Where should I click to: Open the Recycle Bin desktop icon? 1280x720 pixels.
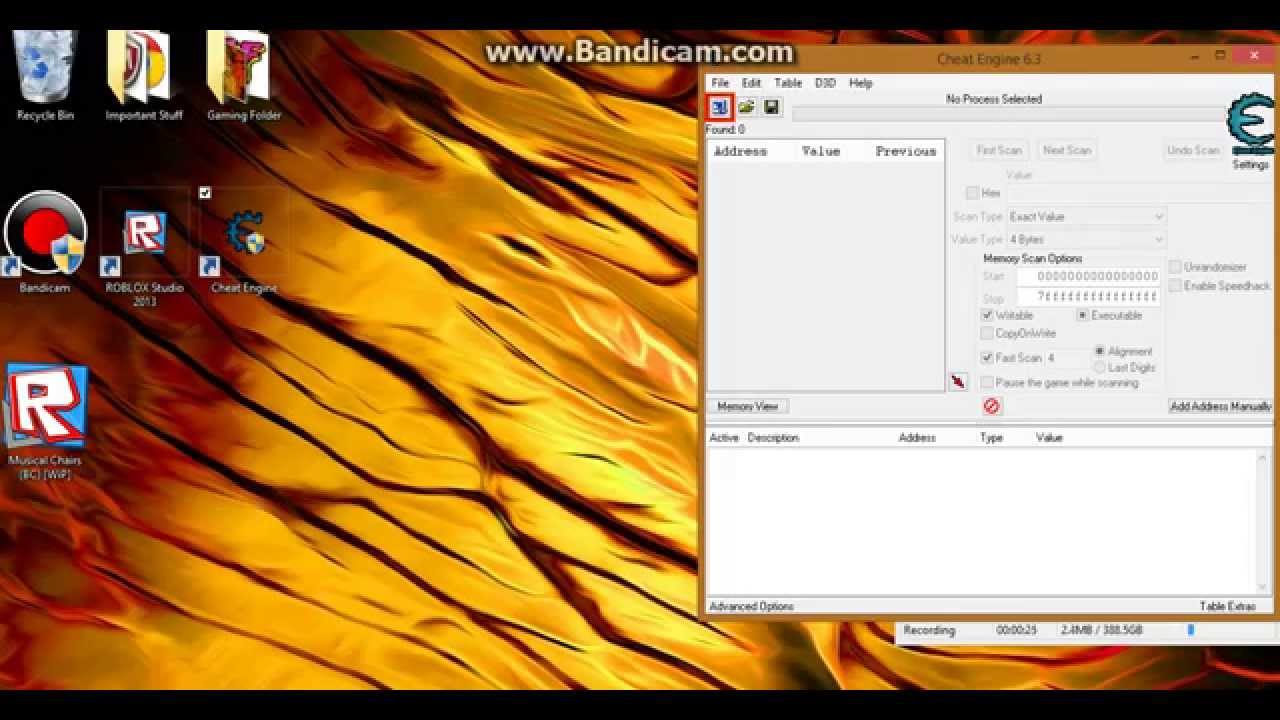coord(45,76)
